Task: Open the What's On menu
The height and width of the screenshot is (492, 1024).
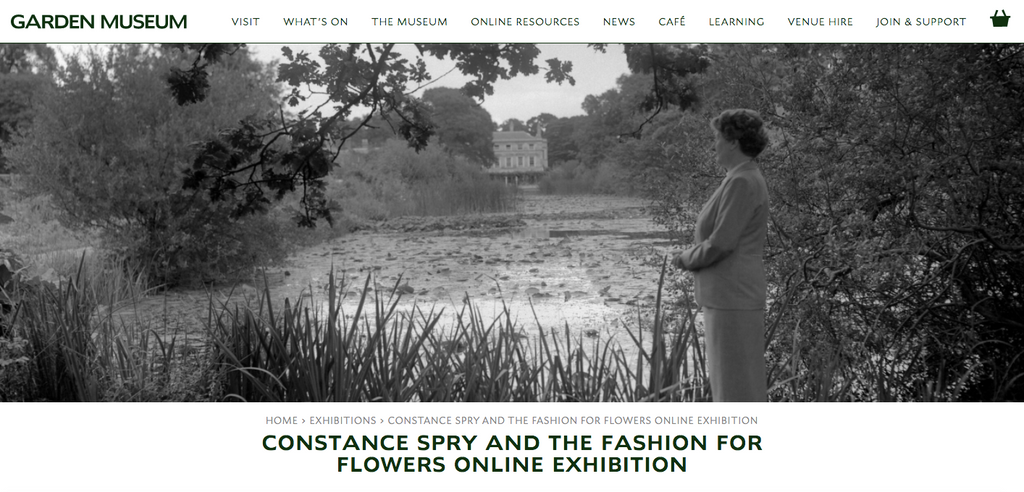Action: point(315,22)
